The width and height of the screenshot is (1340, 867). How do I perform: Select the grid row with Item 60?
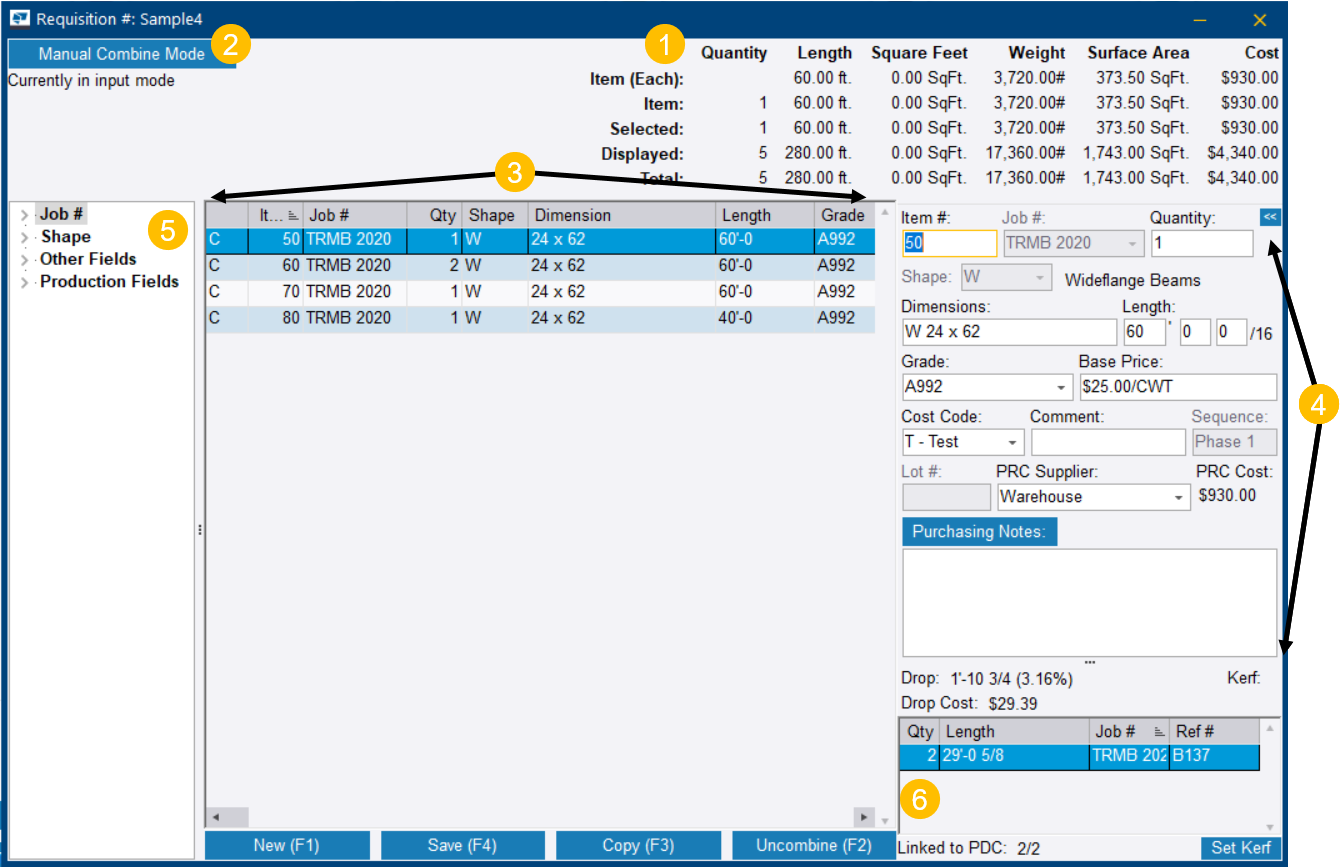click(x=500, y=265)
